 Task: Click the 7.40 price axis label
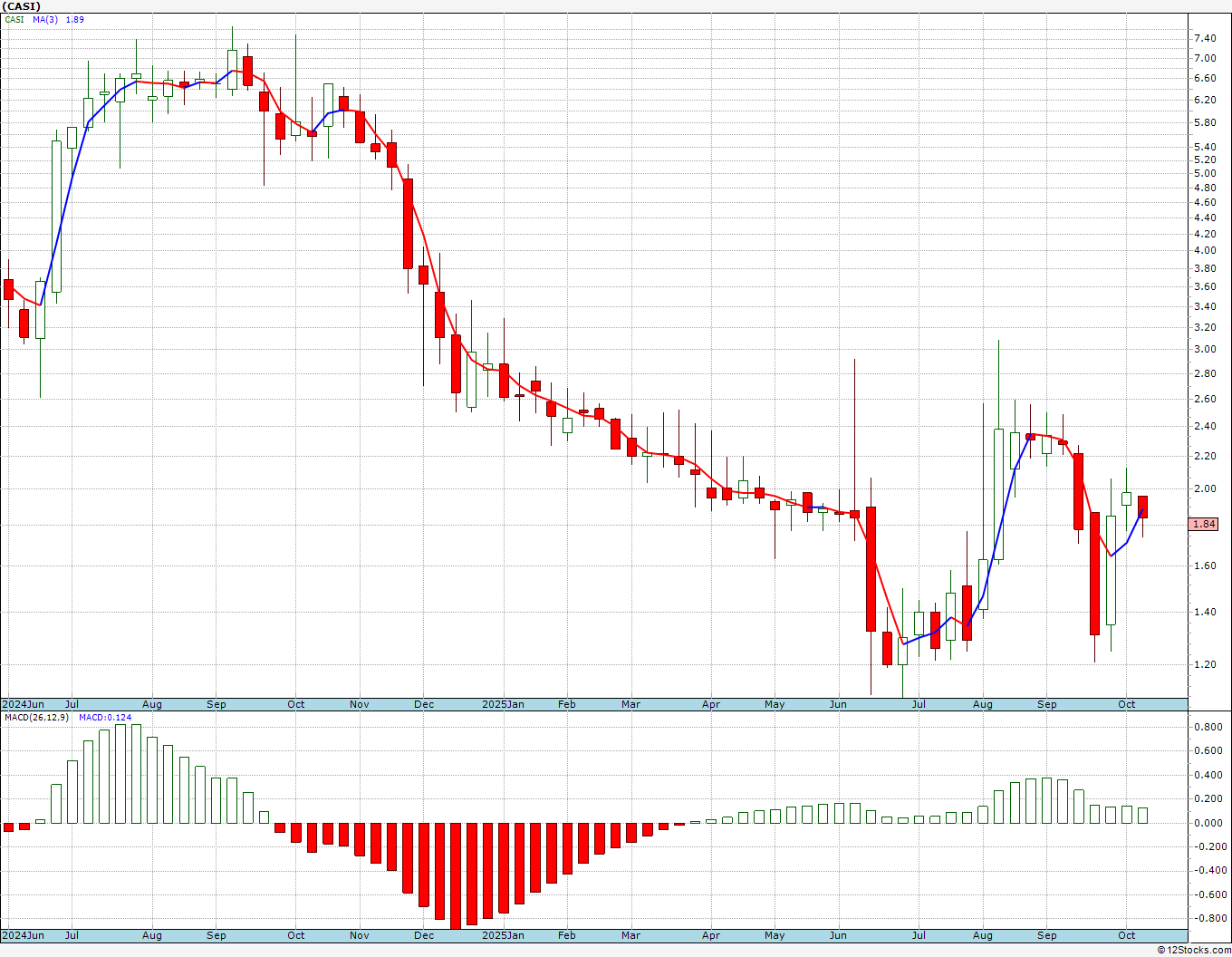coord(1205,38)
